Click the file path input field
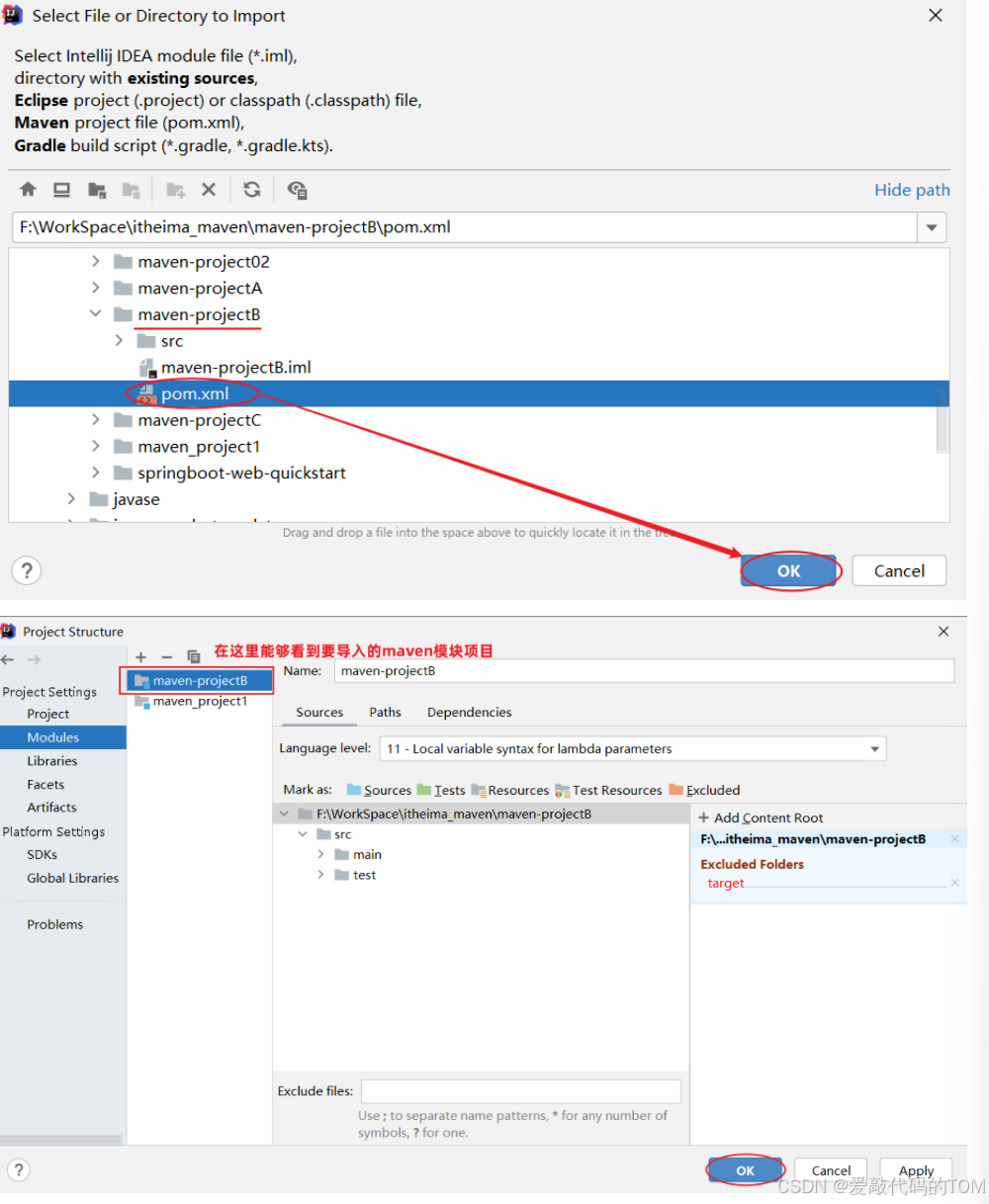Screen dimensions: 989x1204 [465, 227]
